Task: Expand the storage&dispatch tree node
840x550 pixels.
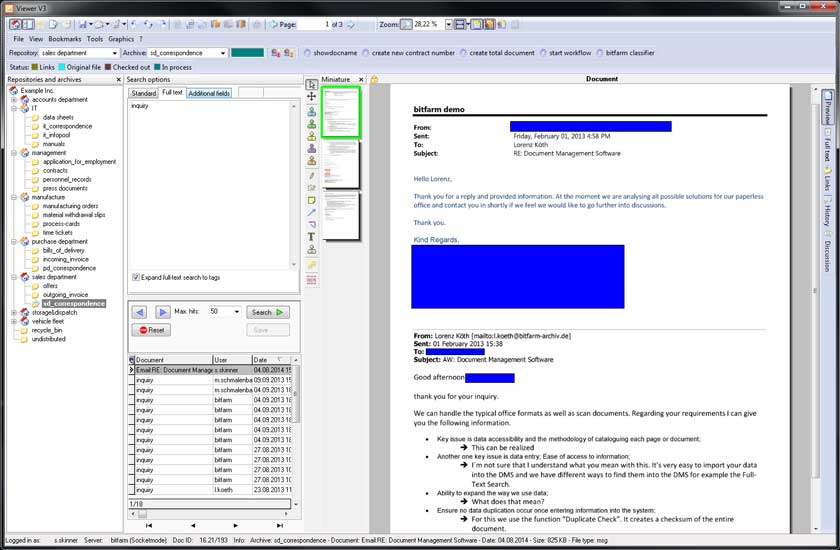Action: click(14, 313)
